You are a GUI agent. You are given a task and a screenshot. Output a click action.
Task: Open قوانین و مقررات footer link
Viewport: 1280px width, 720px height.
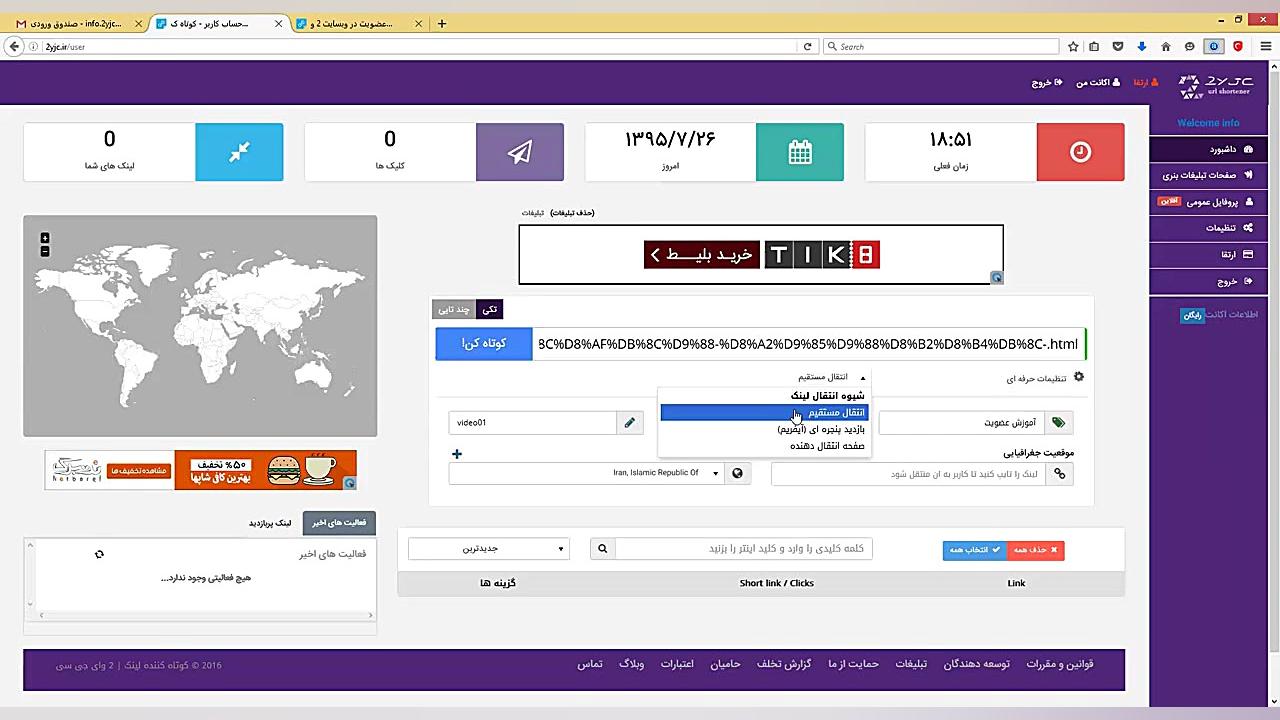coord(1060,664)
